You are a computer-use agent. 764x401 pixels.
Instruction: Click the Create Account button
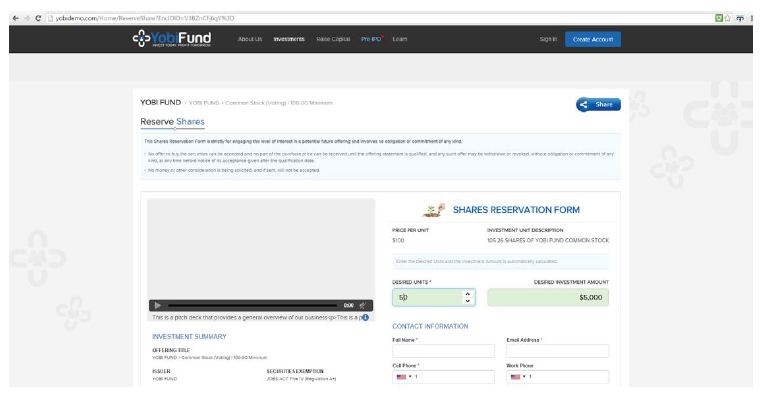click(x=592, y=39)
